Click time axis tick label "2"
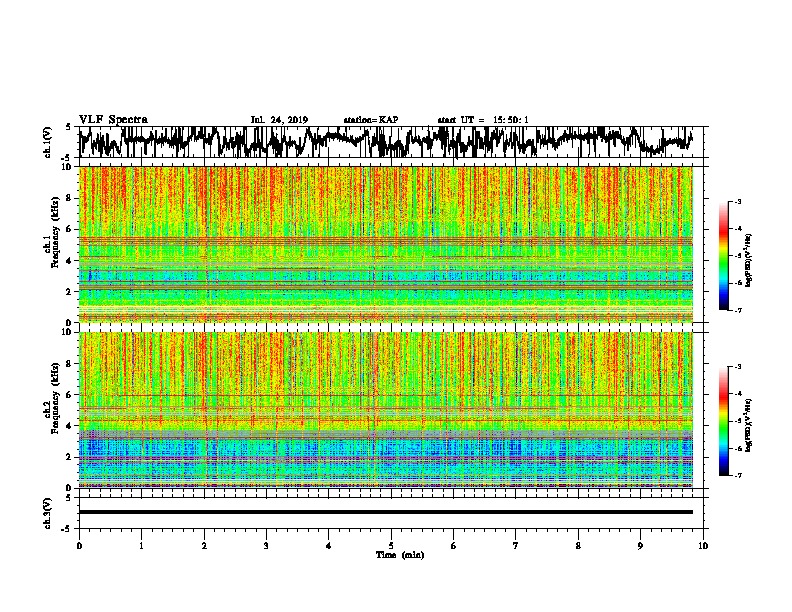Viewport: 792px width, 612px height. coord(204,545)
